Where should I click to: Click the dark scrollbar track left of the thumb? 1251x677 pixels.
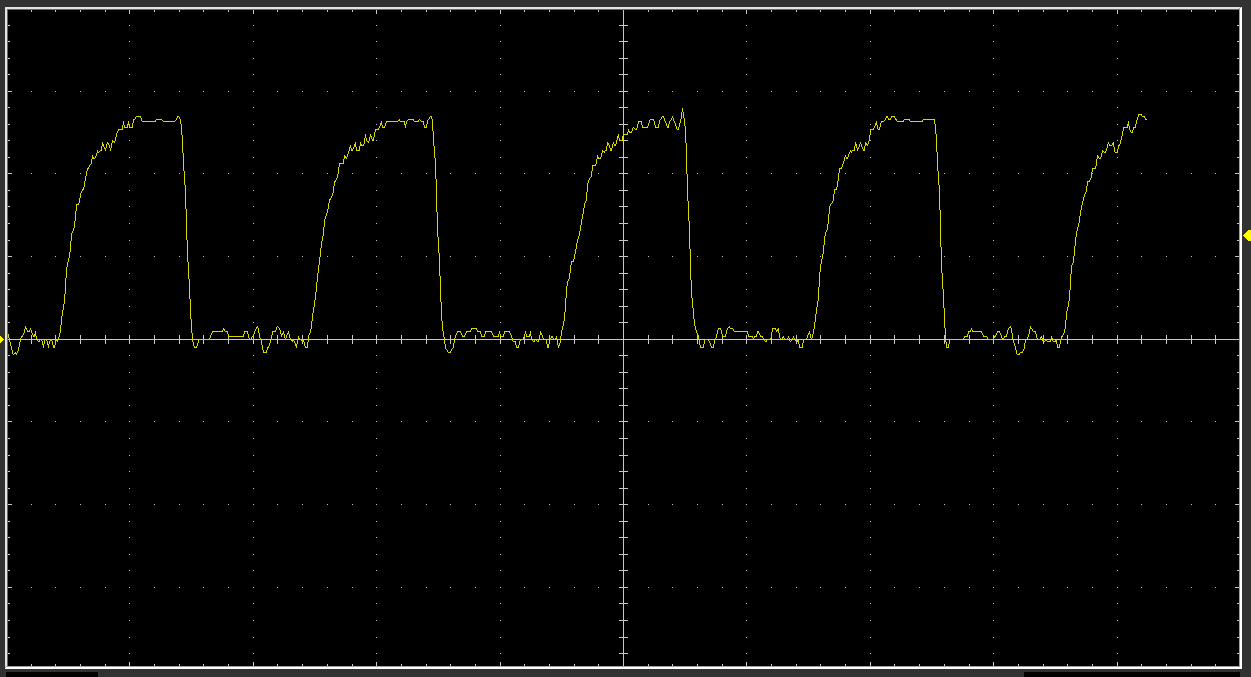pos(50,673)
